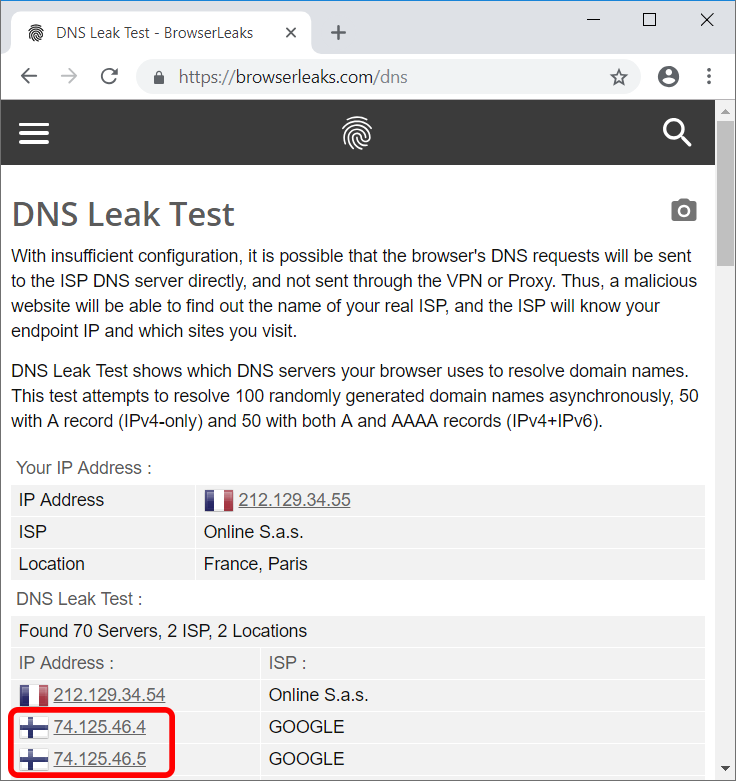Image resolution: width=736 pixels, height=781 pixels.
Task: Follow the 74.125.46.4 Google server link
Action: click(x=99, y=726)
